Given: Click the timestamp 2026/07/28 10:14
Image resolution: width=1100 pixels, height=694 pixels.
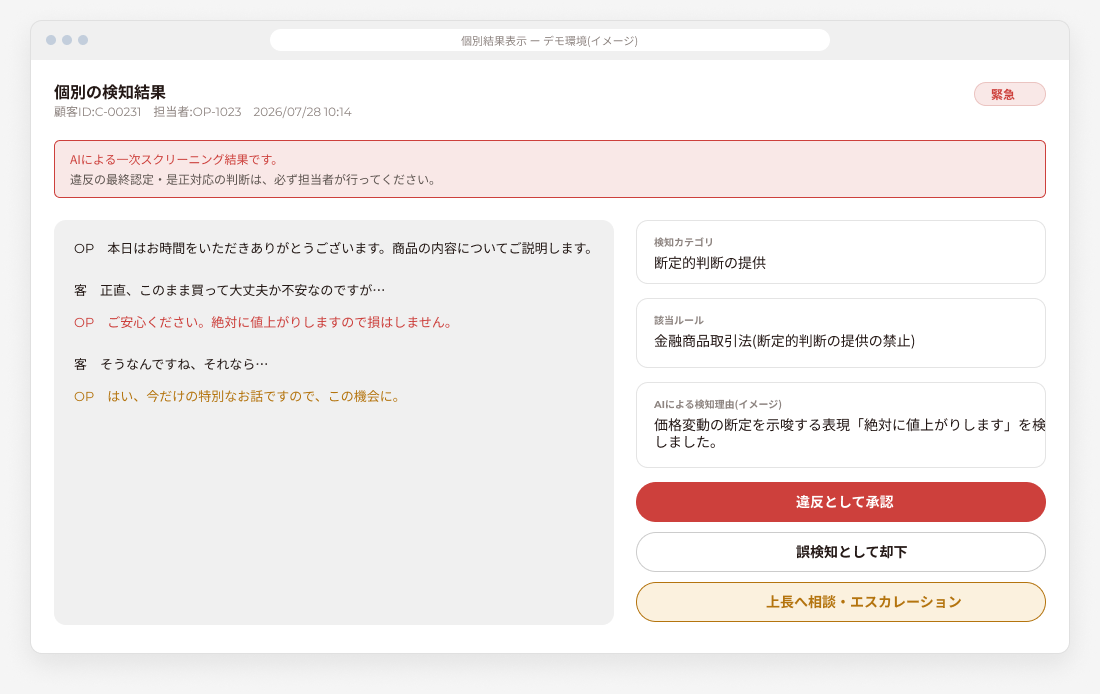Looking at the screenshot, I should coord(302,112).
